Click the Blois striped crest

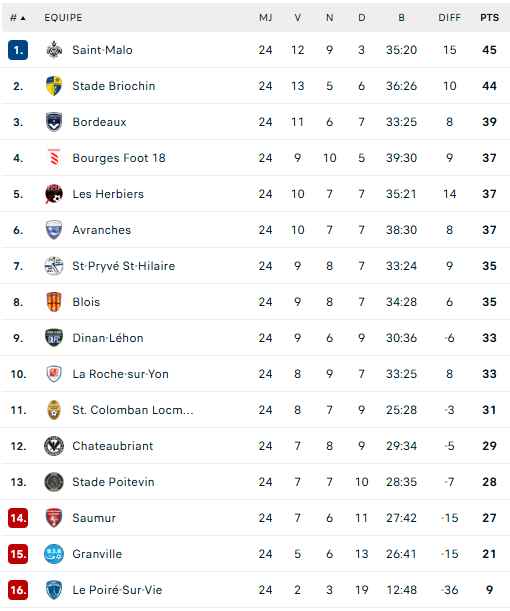(54, 302)
